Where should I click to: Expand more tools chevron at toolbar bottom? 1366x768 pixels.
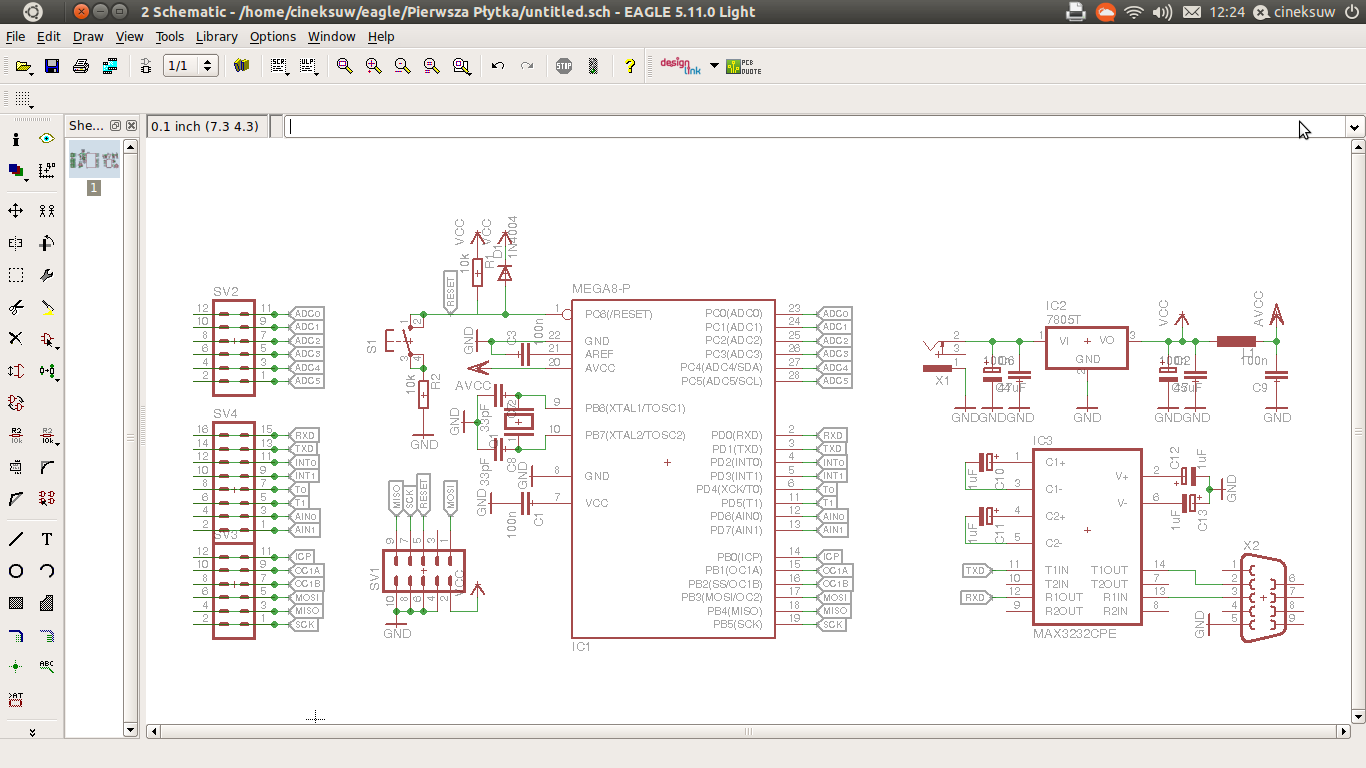pyautogui.click(x=32, y=732)
